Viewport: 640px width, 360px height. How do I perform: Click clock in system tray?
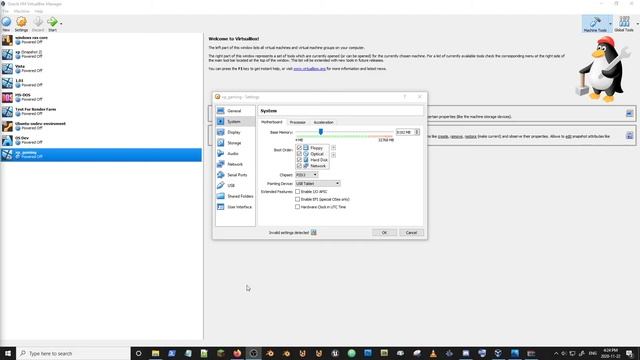(611, 353)
